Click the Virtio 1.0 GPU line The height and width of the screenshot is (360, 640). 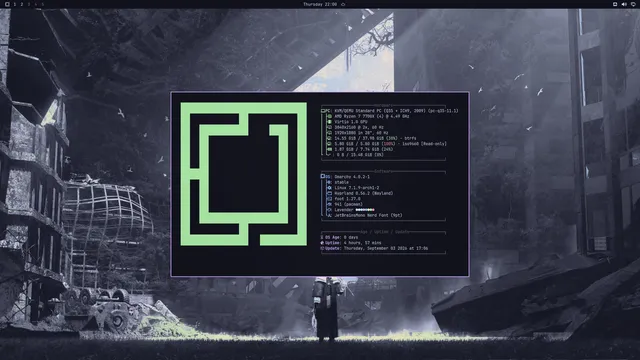tap(351, 122)
